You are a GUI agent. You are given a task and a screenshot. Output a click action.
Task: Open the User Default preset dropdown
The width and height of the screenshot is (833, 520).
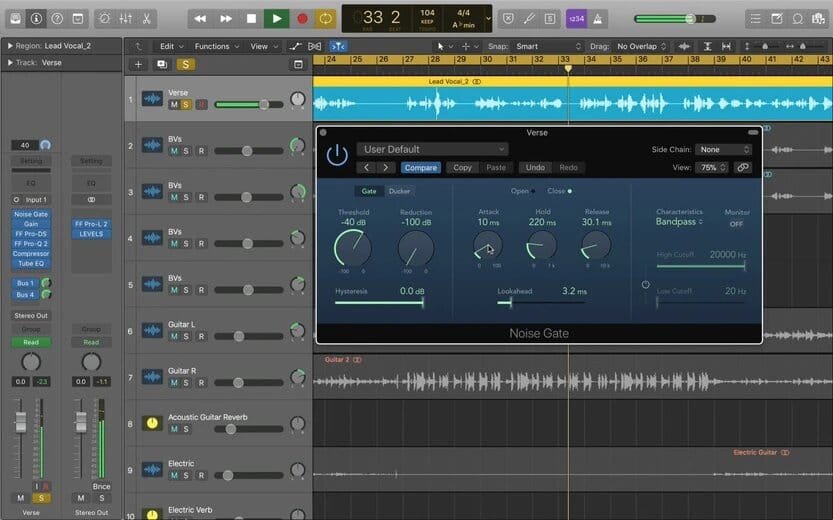[x=432, y=149]
